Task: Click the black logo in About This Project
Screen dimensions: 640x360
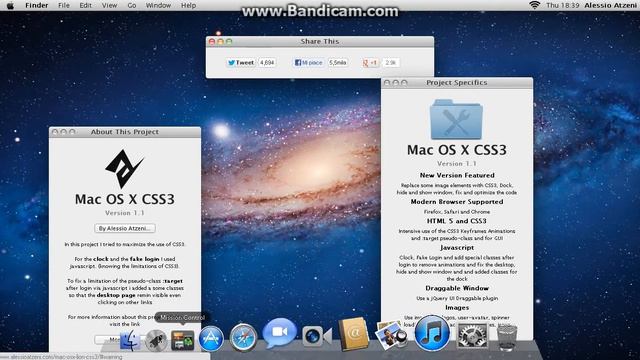Action: [124, 168]
